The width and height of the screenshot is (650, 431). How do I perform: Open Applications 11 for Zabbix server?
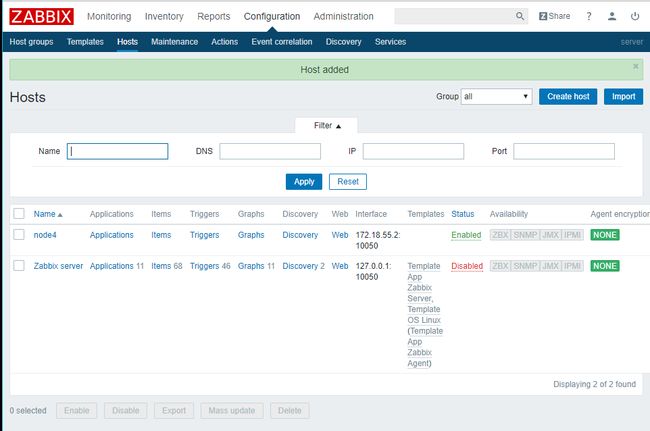(x=116, y=266)
